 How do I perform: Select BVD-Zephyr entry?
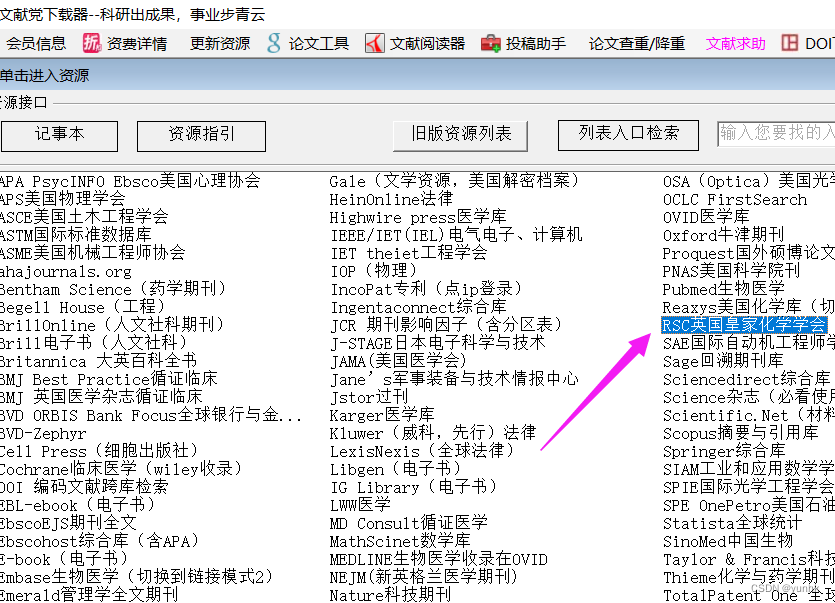pyautogui.click(x=43, y=434)
